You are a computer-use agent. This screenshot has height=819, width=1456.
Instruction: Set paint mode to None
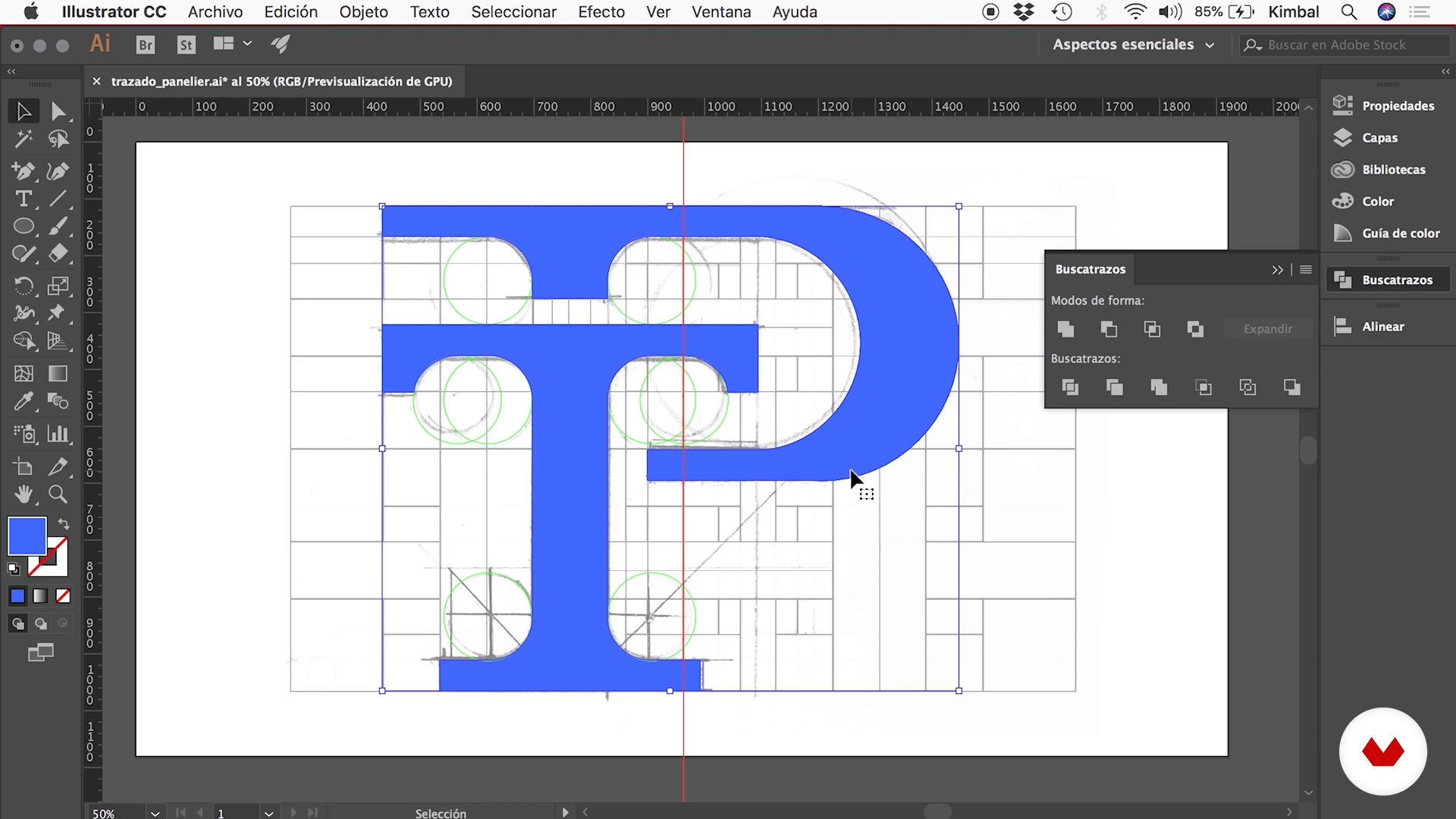(x=63, y=596)
